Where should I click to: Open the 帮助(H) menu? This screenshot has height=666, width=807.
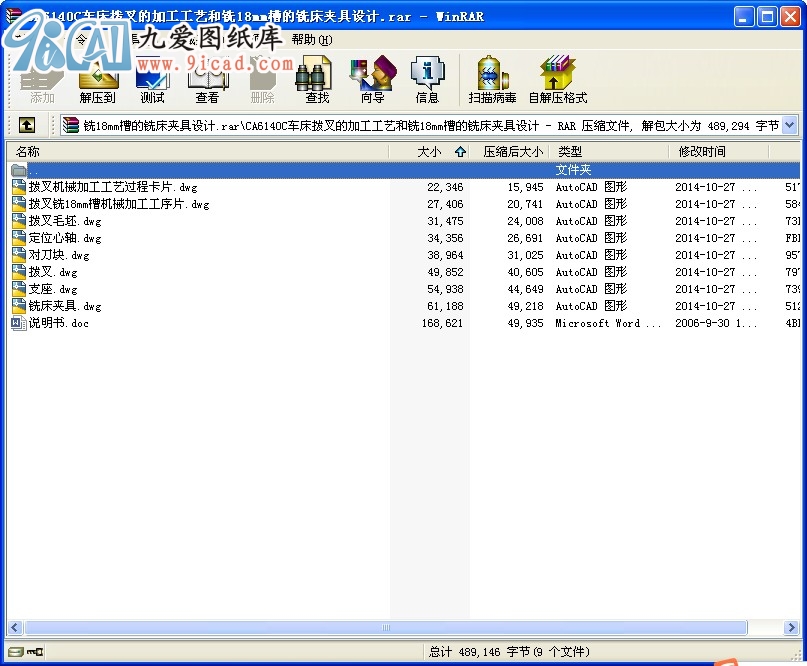pos(312,39)
